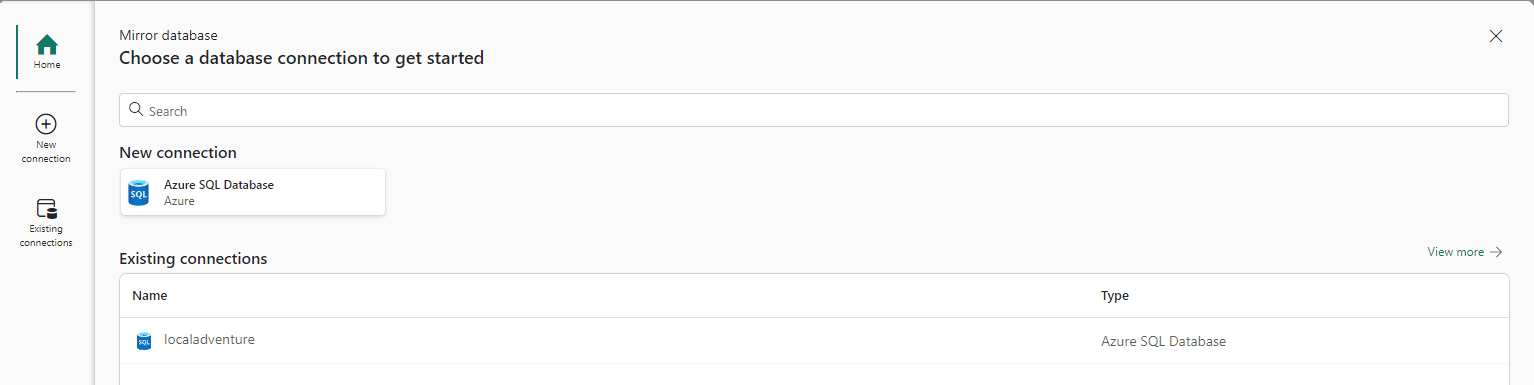The image size is (1534, 385).
Task: Click the magnifier icon in the search box
Action: 137,110
